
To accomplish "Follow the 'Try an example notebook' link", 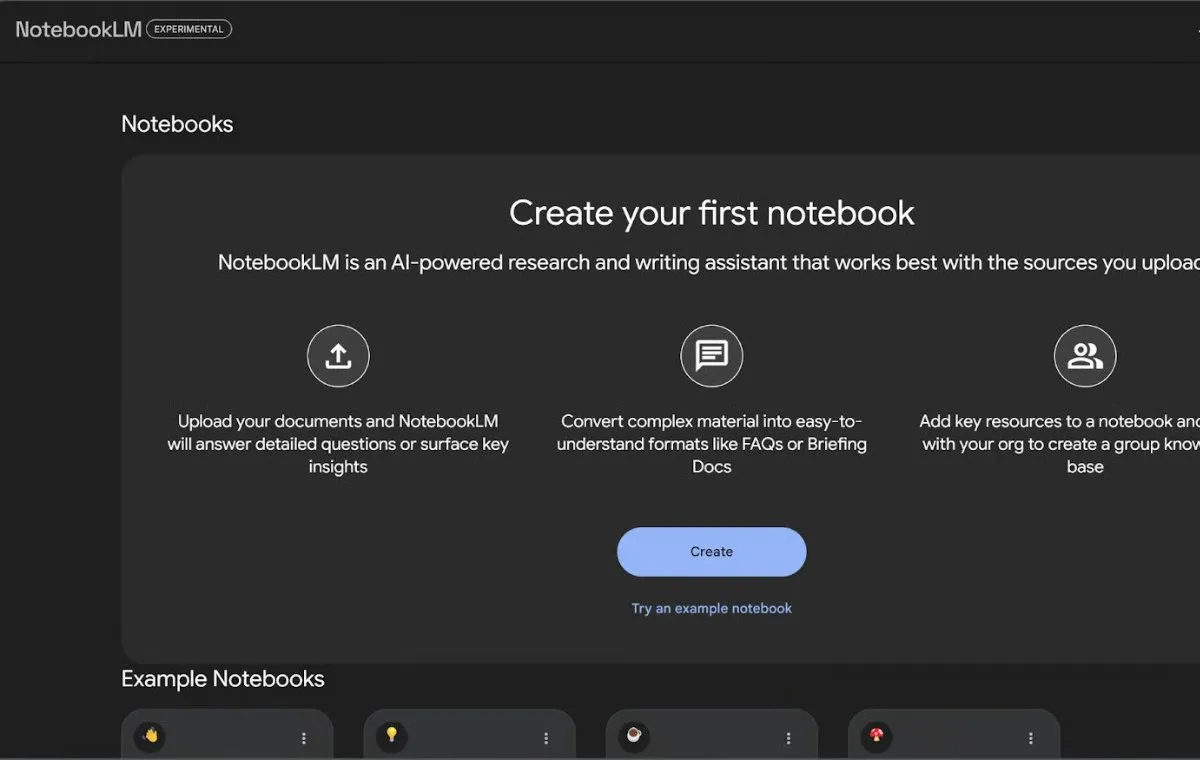I will click(x=711, y=608).
